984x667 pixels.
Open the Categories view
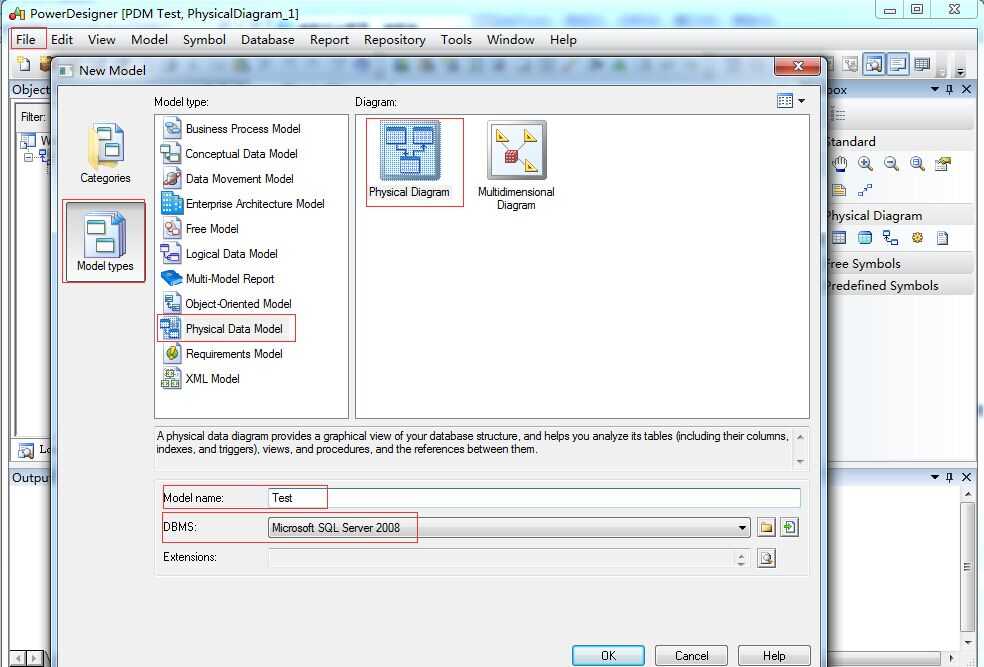(105, 153)
